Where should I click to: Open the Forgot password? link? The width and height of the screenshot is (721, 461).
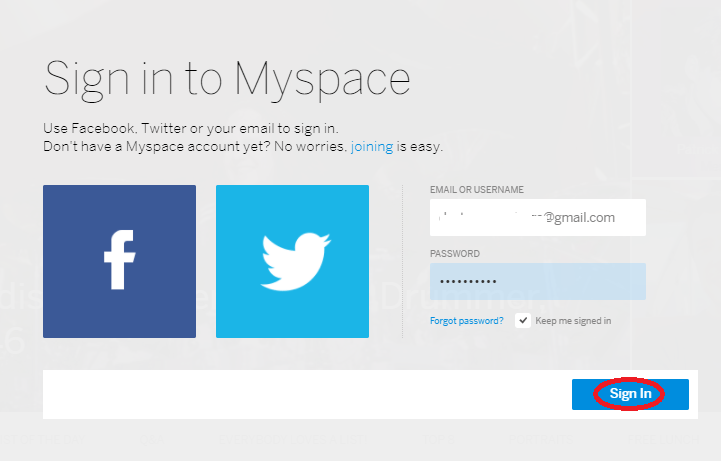tap(467, 321)
